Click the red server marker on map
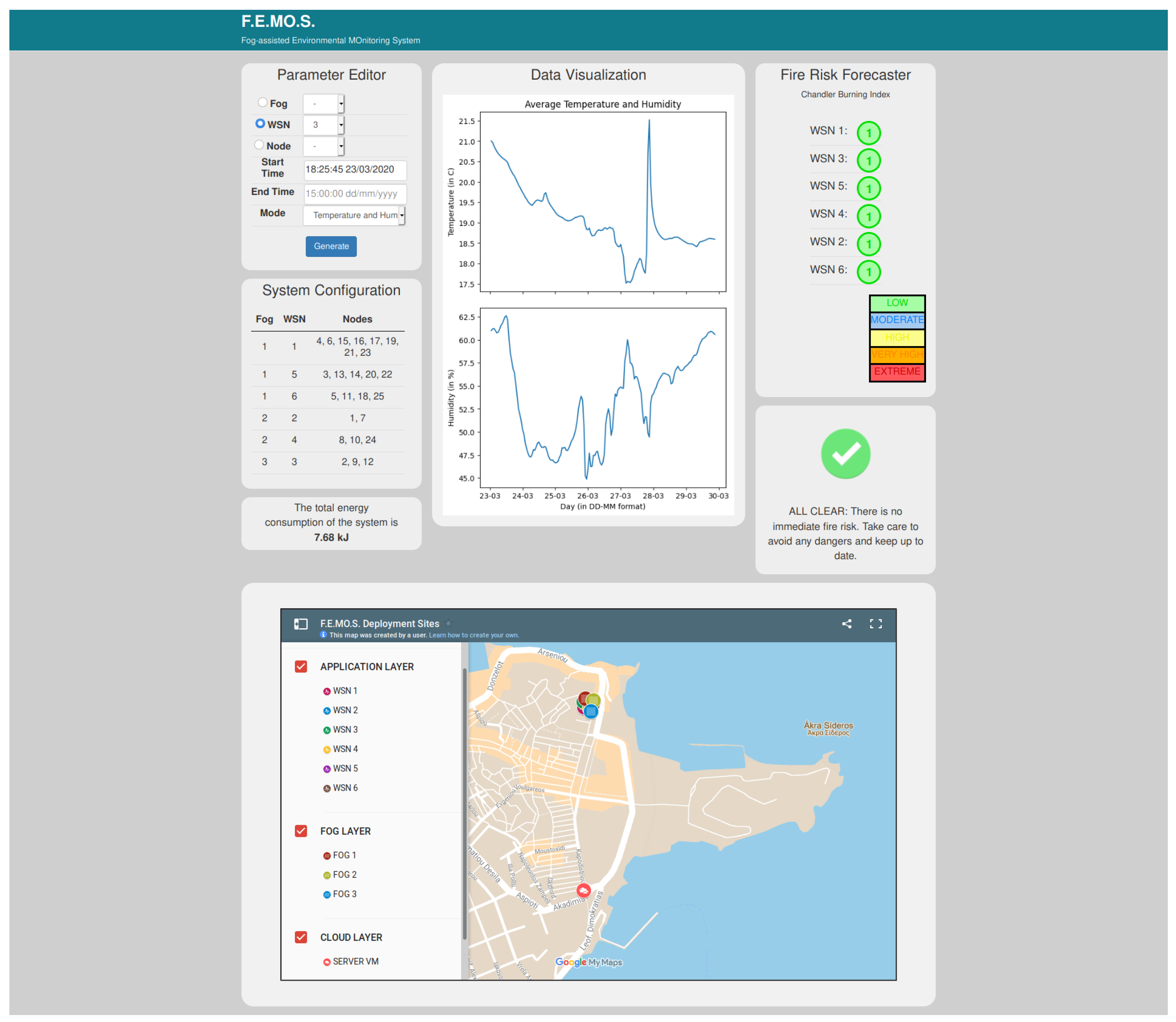Screen dimensions: 1176x1022 click(x=583, y=890)
